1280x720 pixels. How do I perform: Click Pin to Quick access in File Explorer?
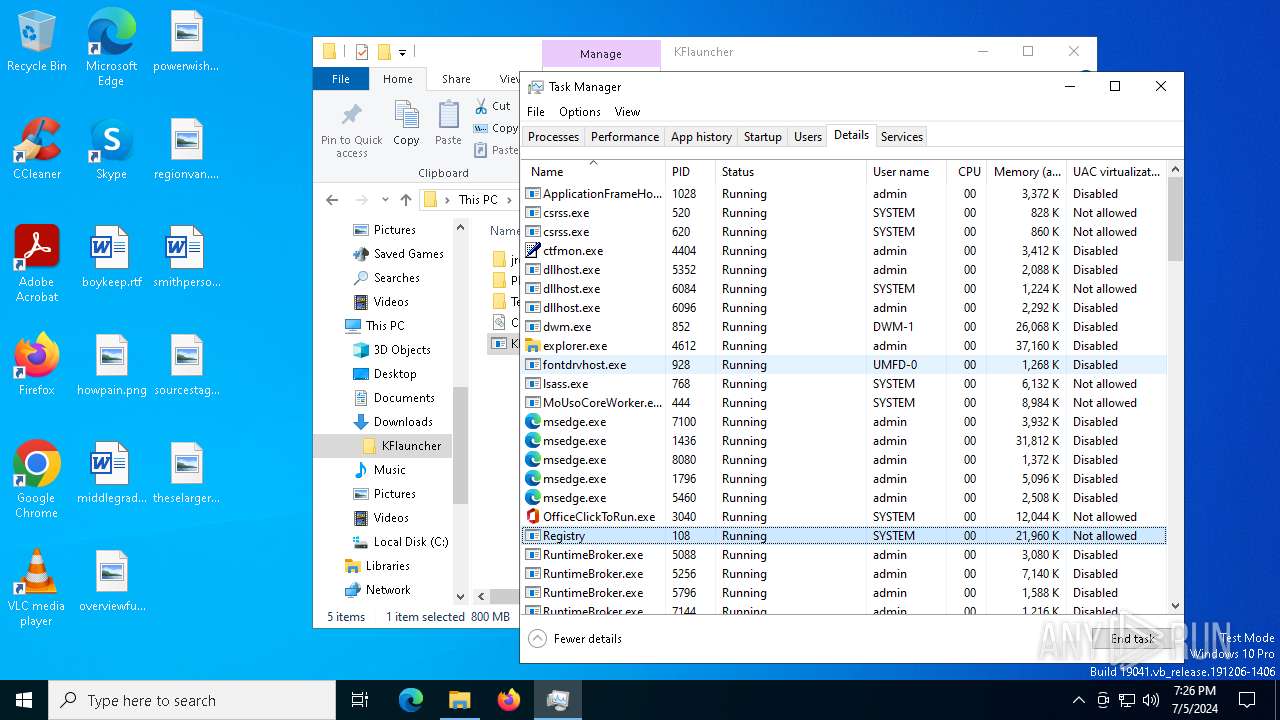[352, 130]
